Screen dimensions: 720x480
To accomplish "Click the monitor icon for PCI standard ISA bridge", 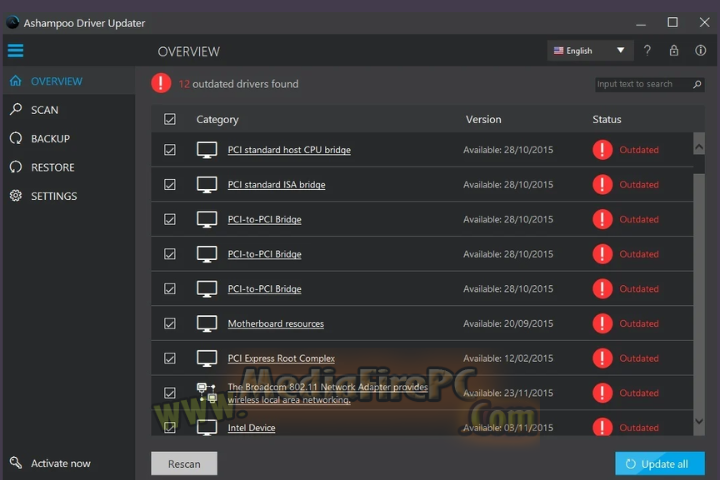I will 207,185.
